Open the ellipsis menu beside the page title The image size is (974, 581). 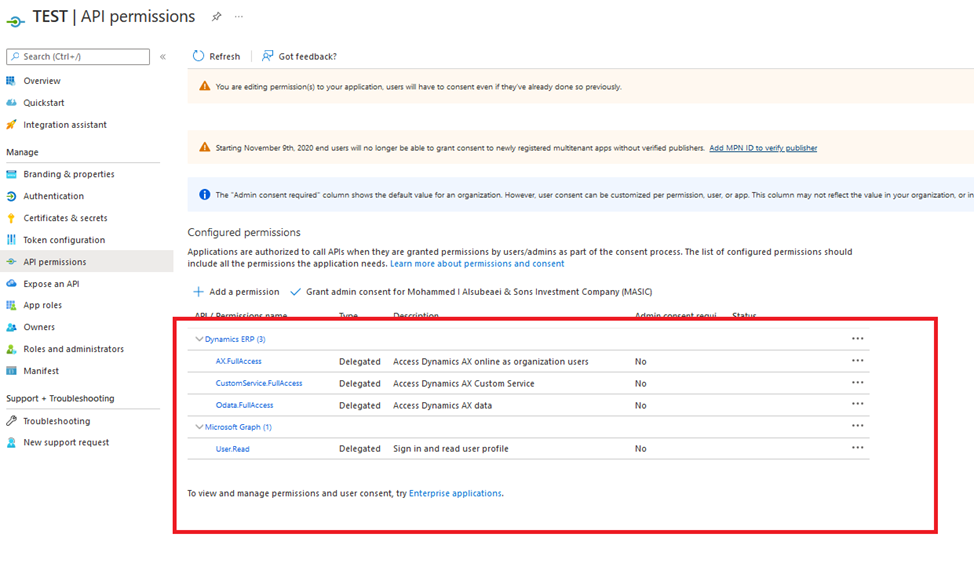(x=239, y=17)
